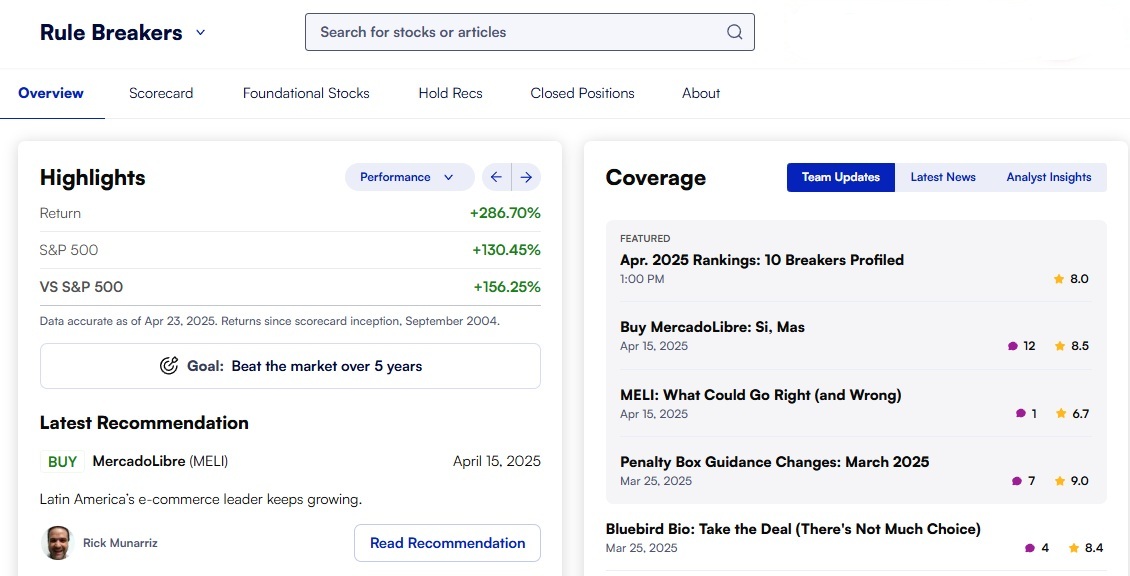The height and width of the screenshot is (576, 1130).
Task: Click star icon rated 8.4
Action: click(1074, 548)
